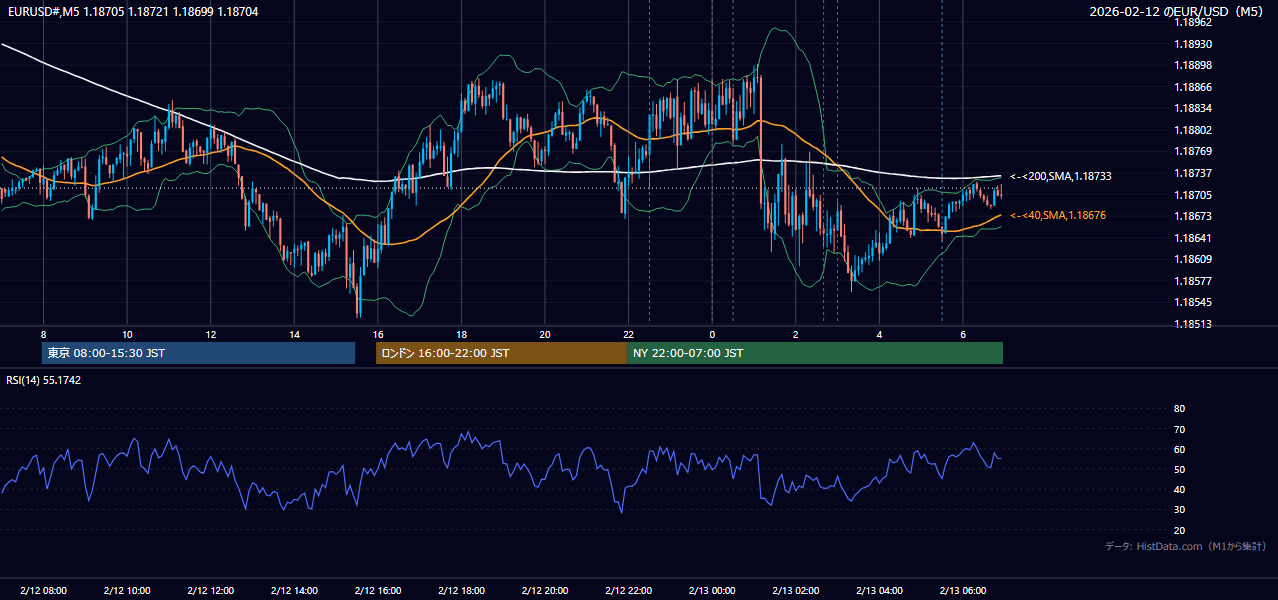Select the NY 22:00-07:00 JST session bar
Viewport: 1278px width, 600px height.
pos(815,353)
